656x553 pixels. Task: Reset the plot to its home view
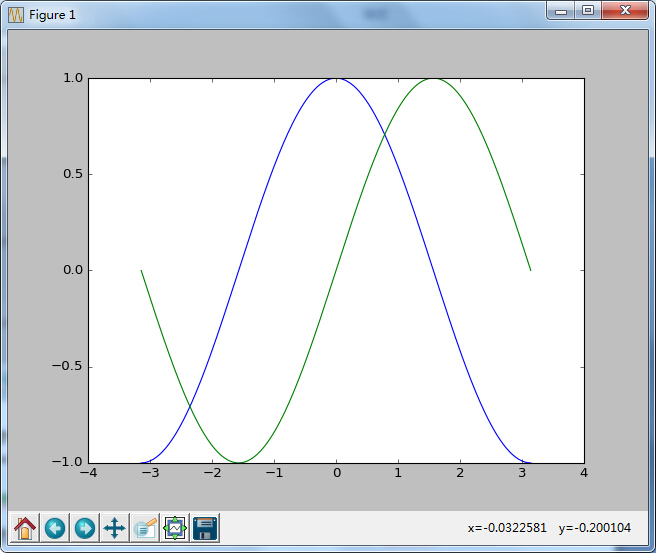pos(25,528)
